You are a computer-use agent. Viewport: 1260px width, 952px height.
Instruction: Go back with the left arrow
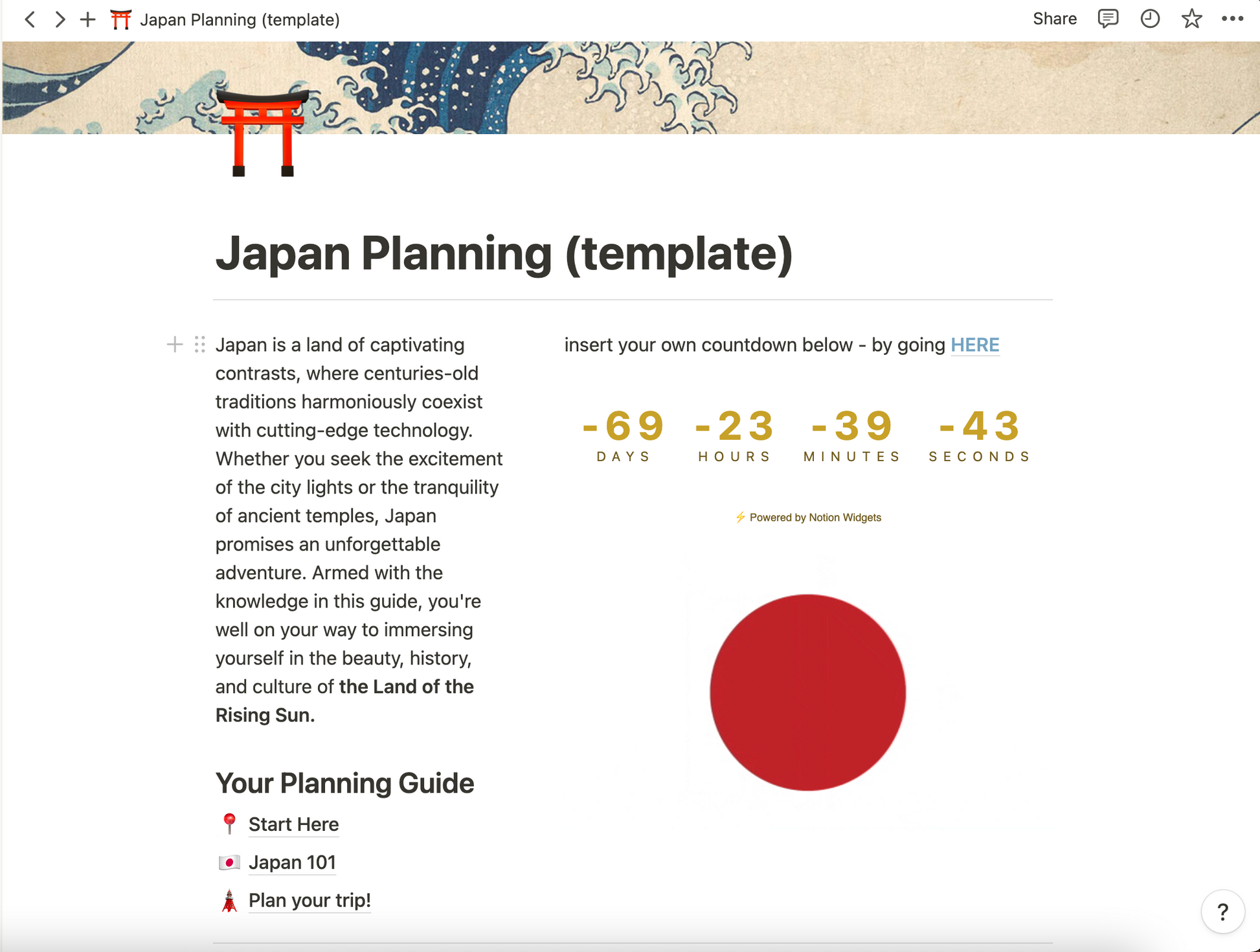30,19
